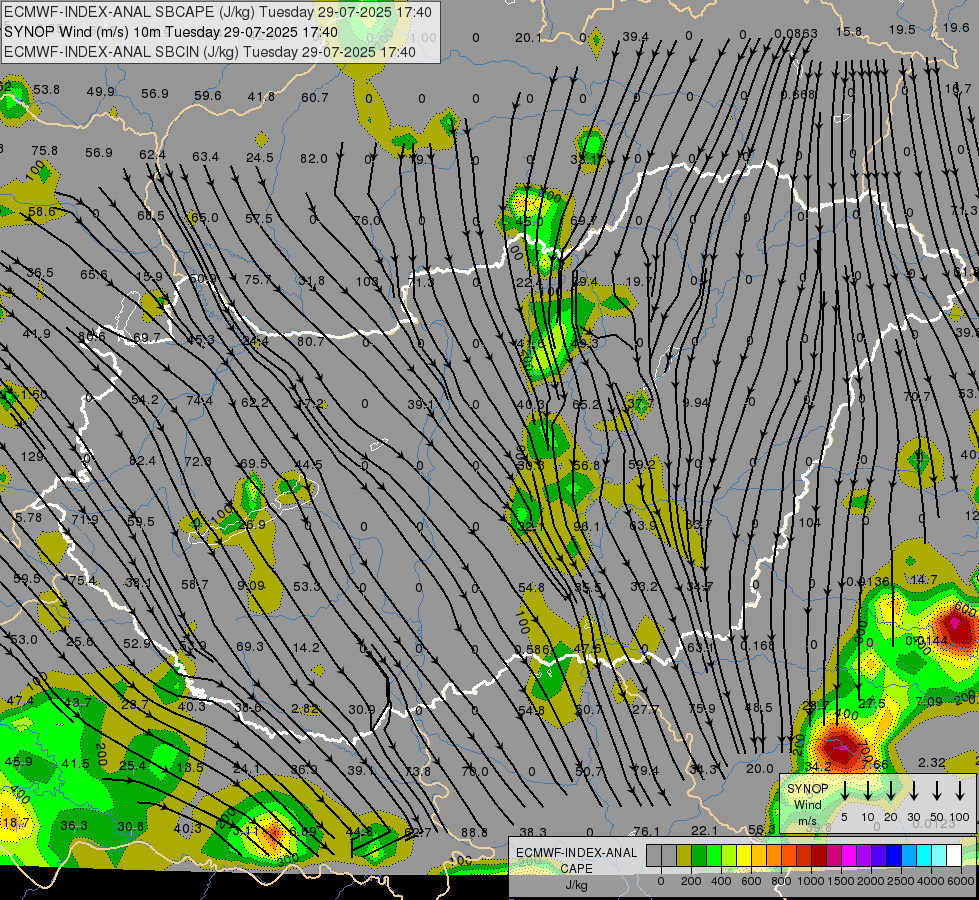Pick the purple swatch in CAPE legend
The width and height of the screenshot is (979, 900).
pos(864,856)
